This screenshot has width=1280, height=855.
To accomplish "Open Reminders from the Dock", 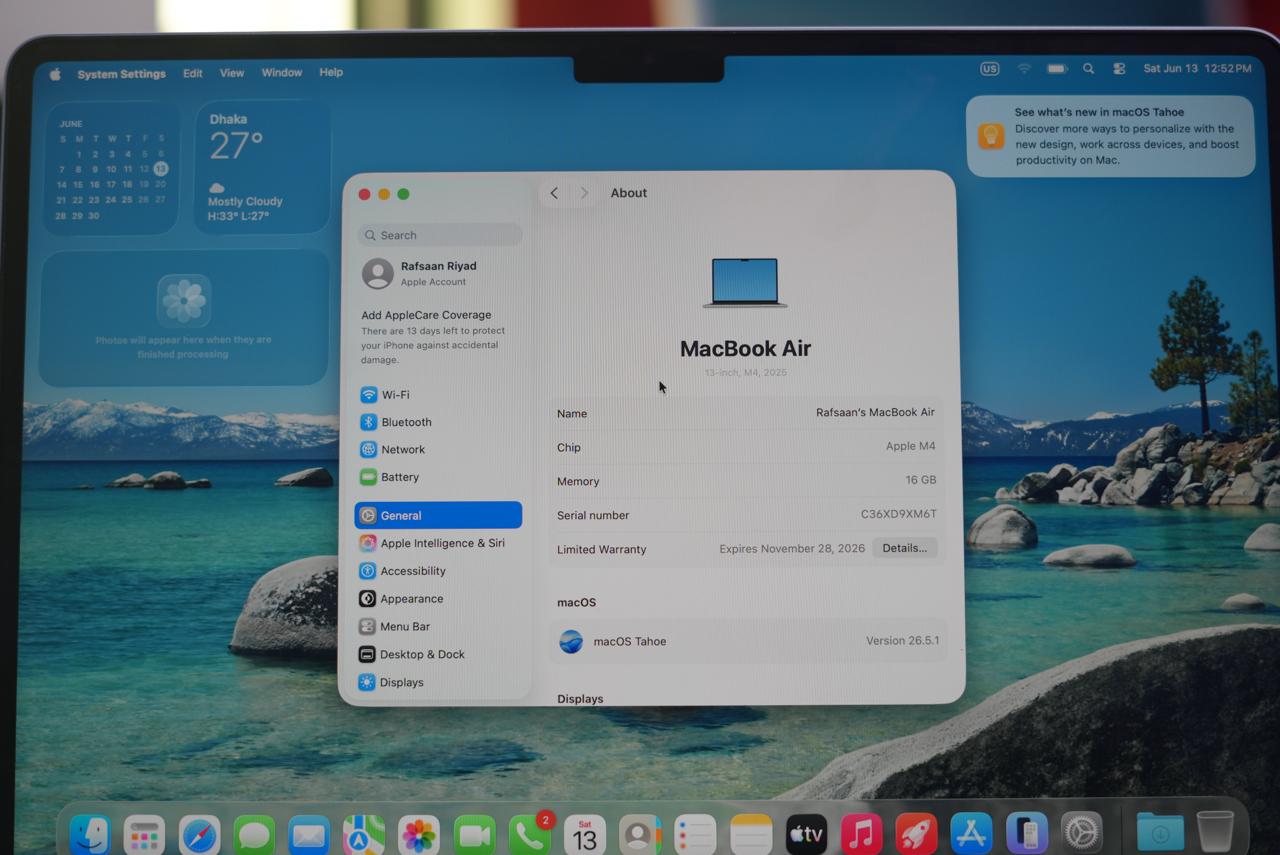I will pyautogui.click(x=695, y=834).
